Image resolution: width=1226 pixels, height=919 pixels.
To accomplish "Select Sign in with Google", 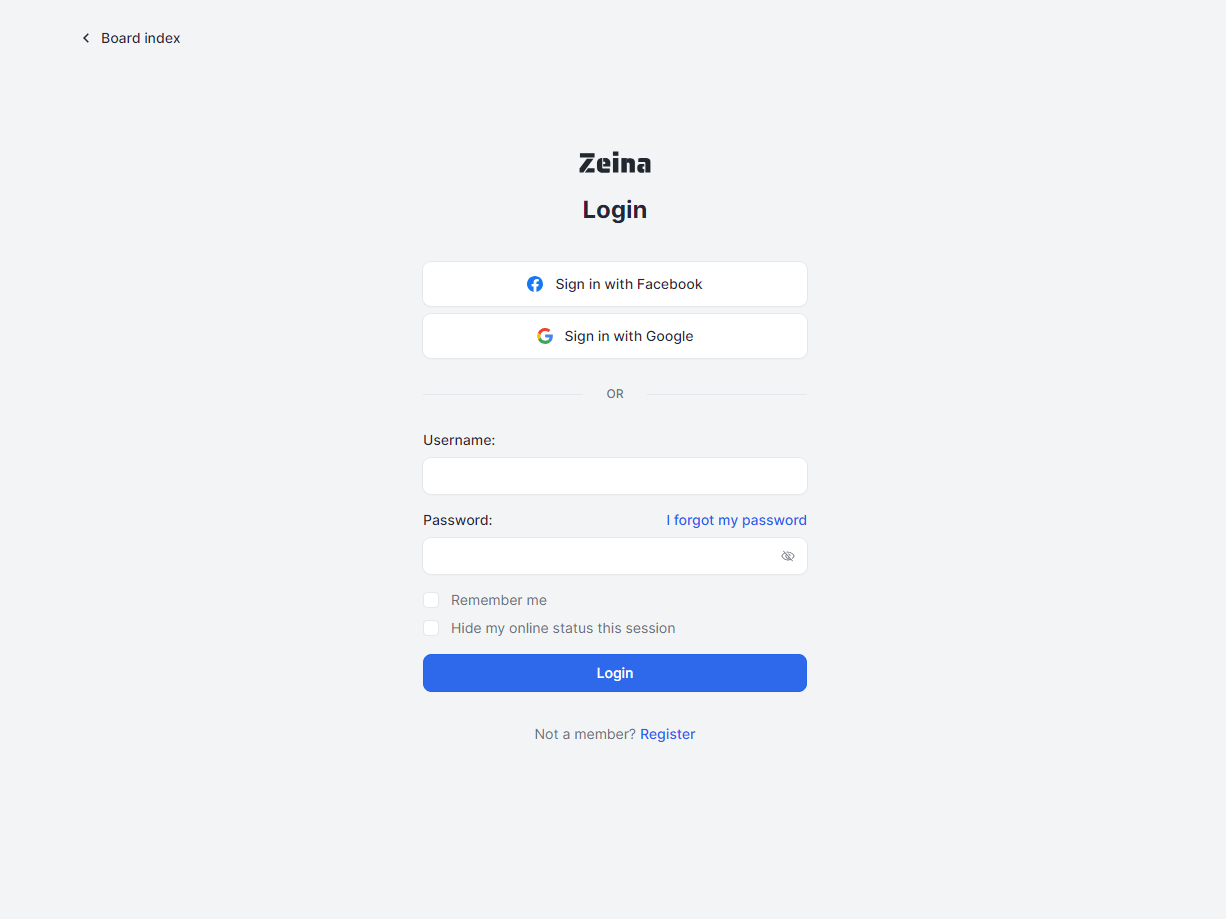I will point(614,336).
